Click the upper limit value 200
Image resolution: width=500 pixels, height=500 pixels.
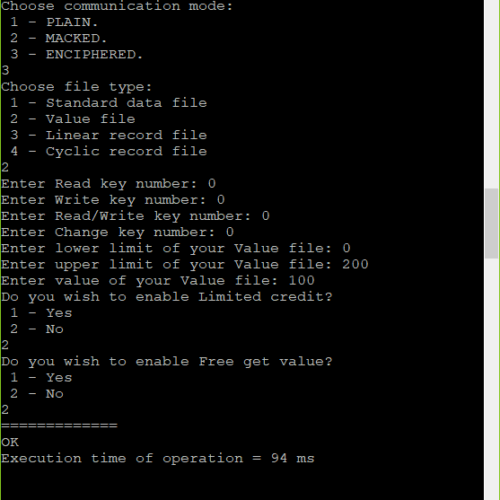[x=355, y=265]
